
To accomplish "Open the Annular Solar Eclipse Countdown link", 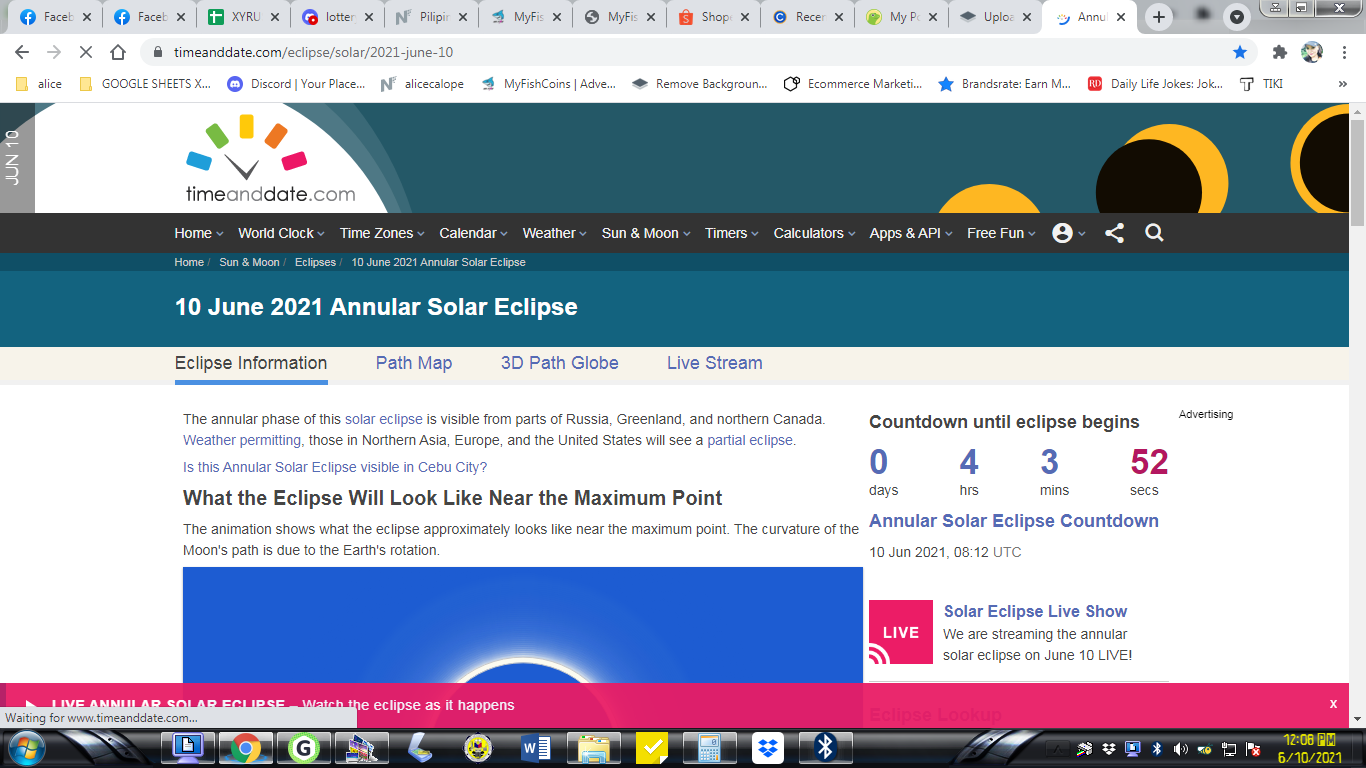I will pyautogui.click(x=1014, y=521).
